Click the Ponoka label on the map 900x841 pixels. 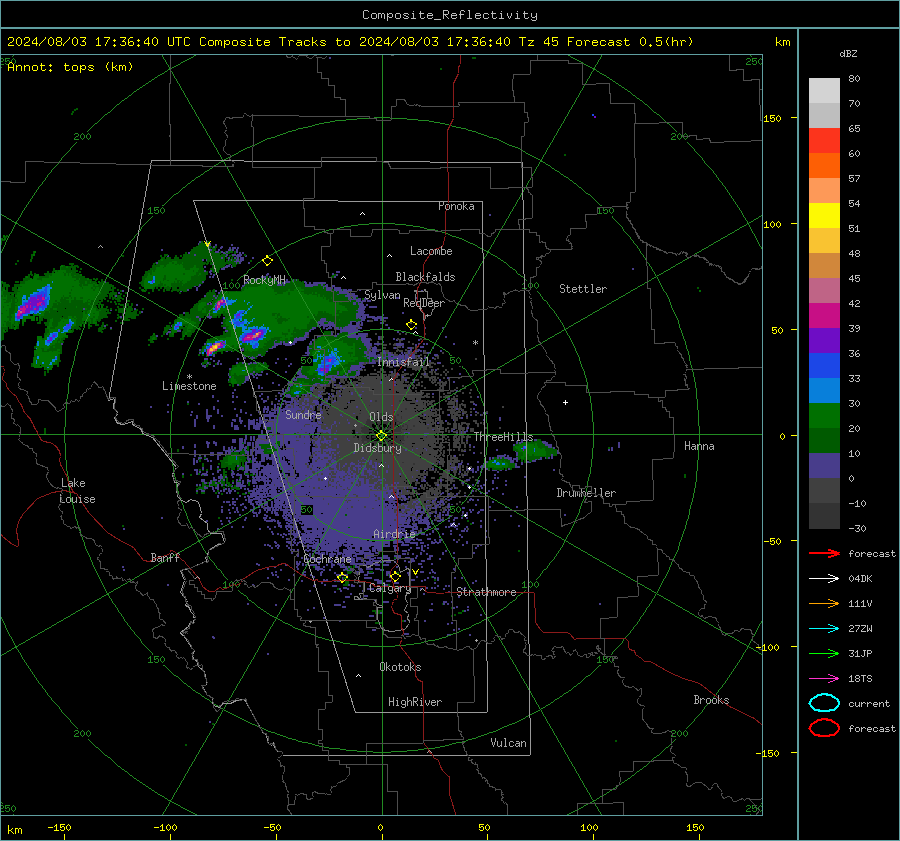(456, 206)
